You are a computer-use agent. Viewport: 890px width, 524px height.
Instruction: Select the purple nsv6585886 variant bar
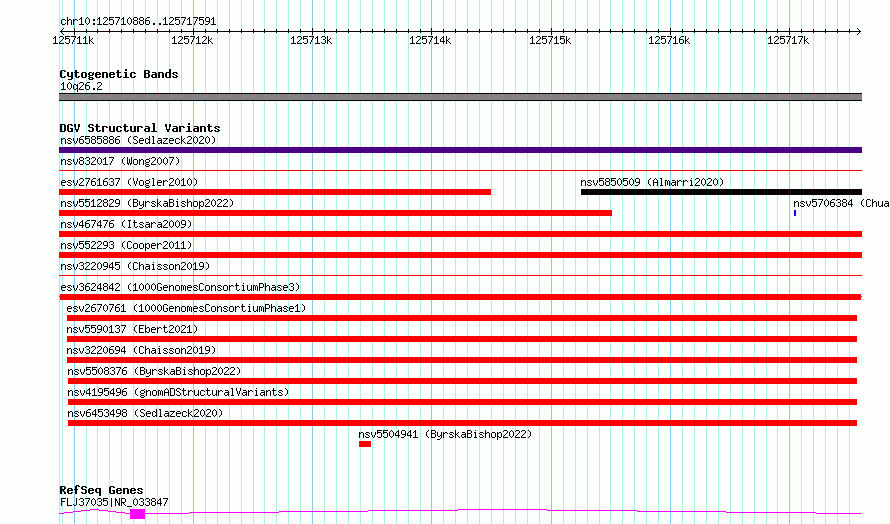[460, 150]
